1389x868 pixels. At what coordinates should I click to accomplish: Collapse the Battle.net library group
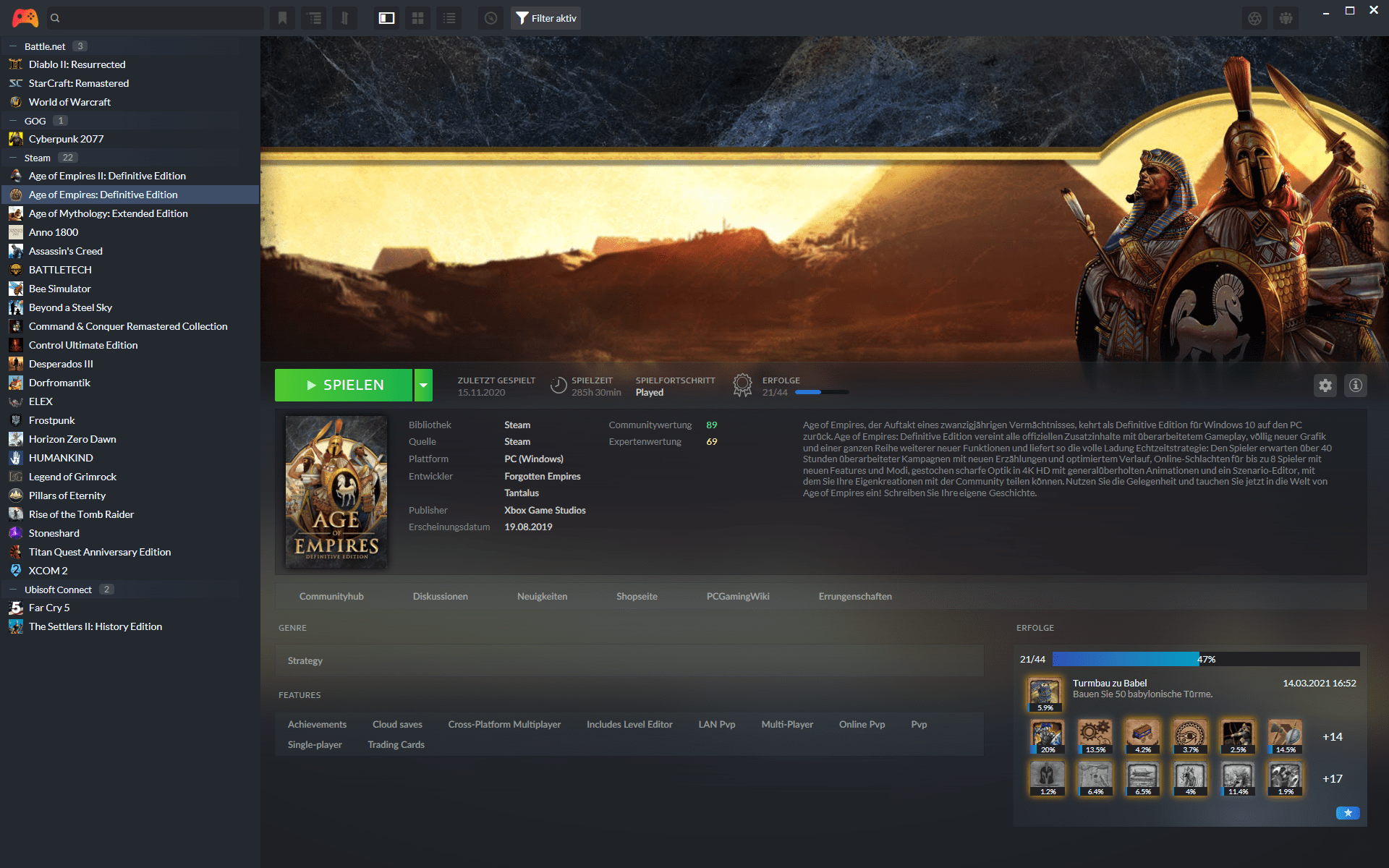pyautogui.click(x=12, y=46)
